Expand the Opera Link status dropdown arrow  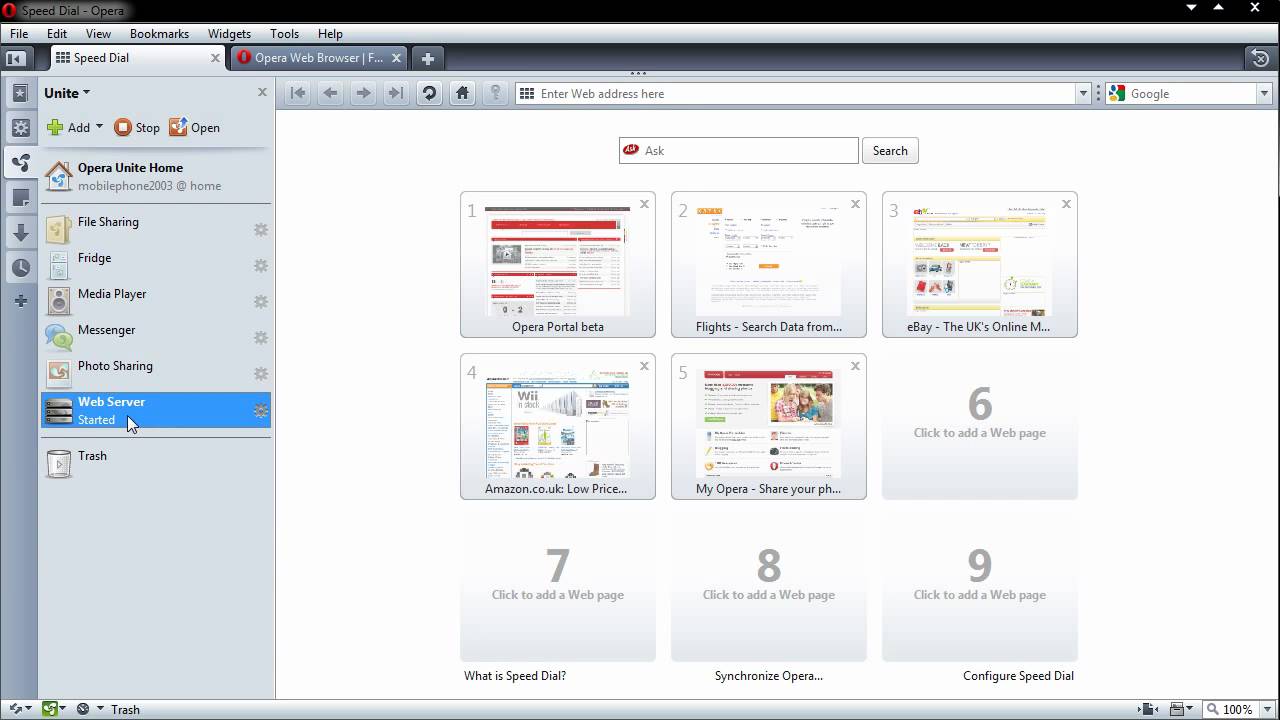(x=28, y=709)
